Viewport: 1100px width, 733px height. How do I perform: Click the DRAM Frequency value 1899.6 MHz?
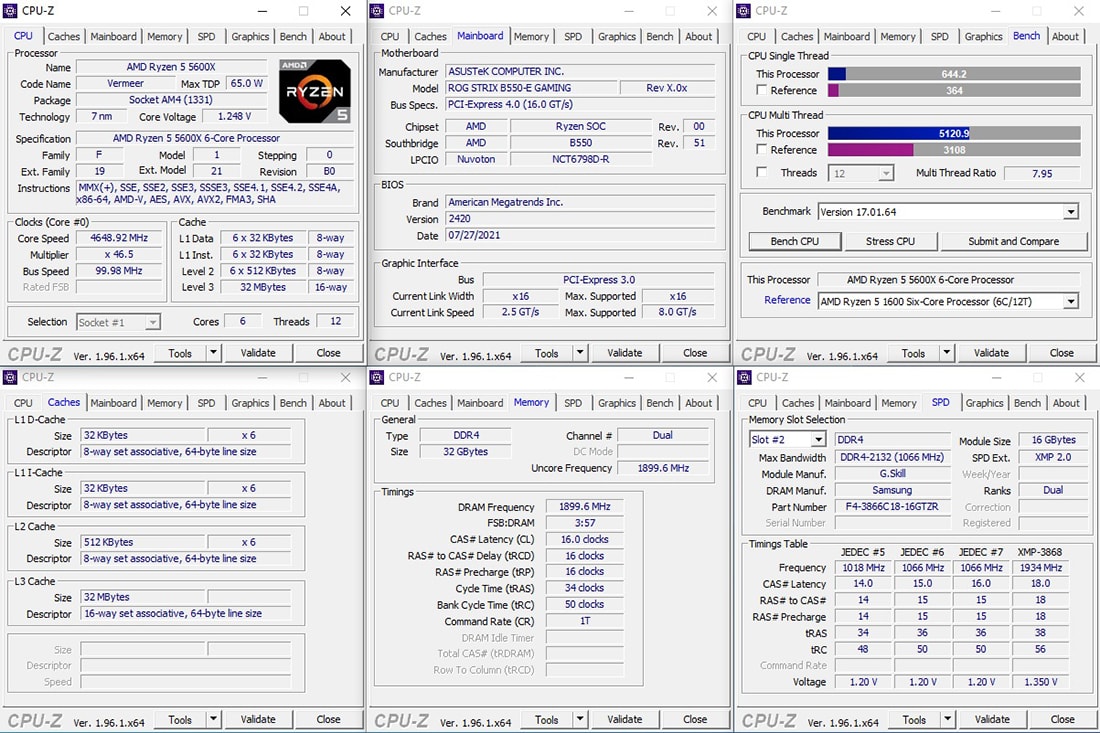[x=584, y=506]
